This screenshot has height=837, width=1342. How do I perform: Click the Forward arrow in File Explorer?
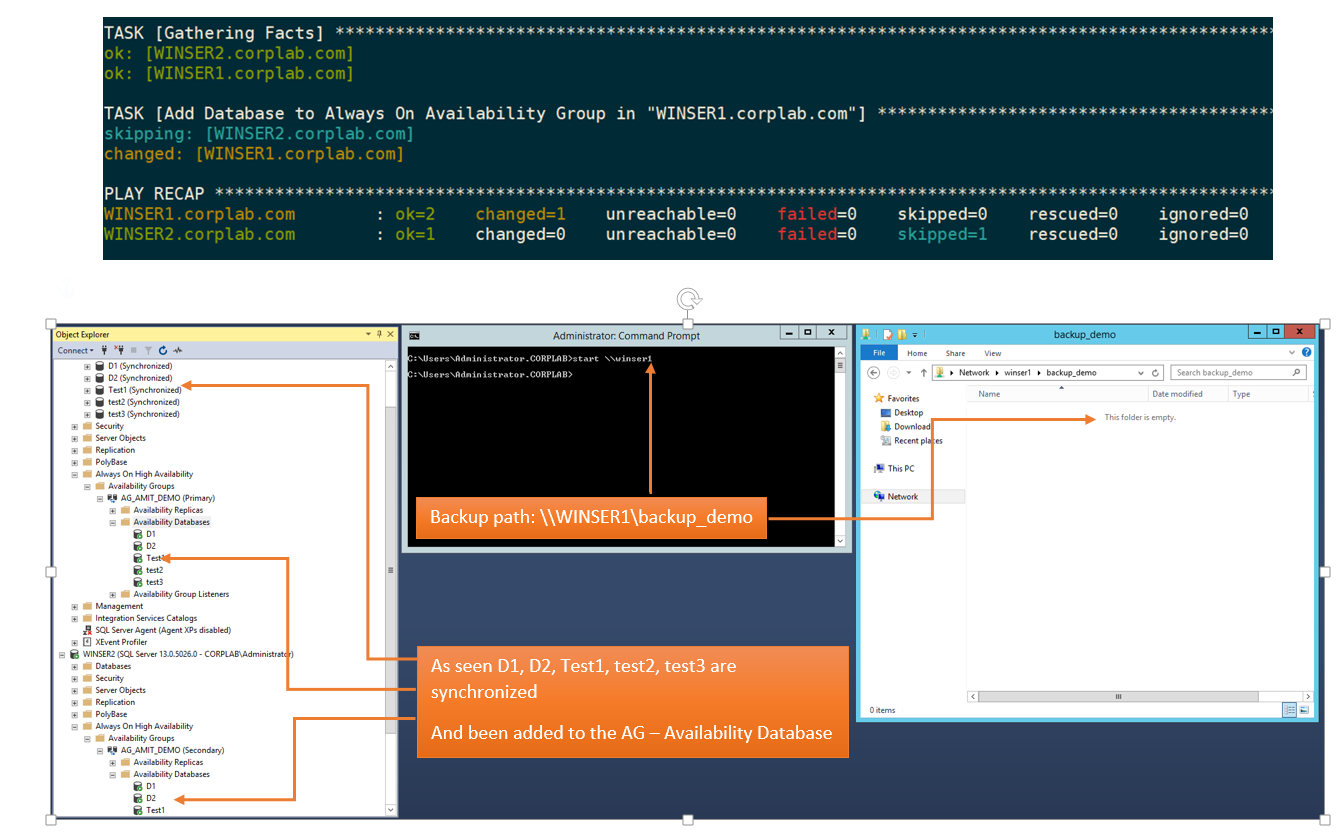[892, 373]
